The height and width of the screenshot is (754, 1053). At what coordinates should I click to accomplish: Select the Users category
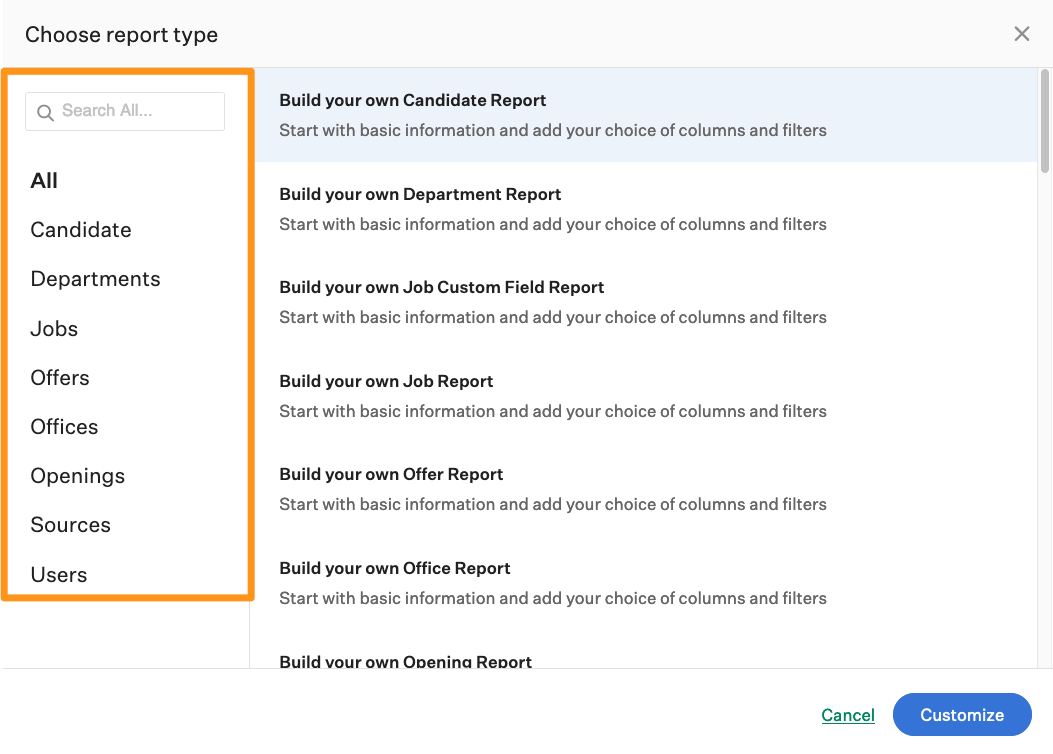(59, 575)
